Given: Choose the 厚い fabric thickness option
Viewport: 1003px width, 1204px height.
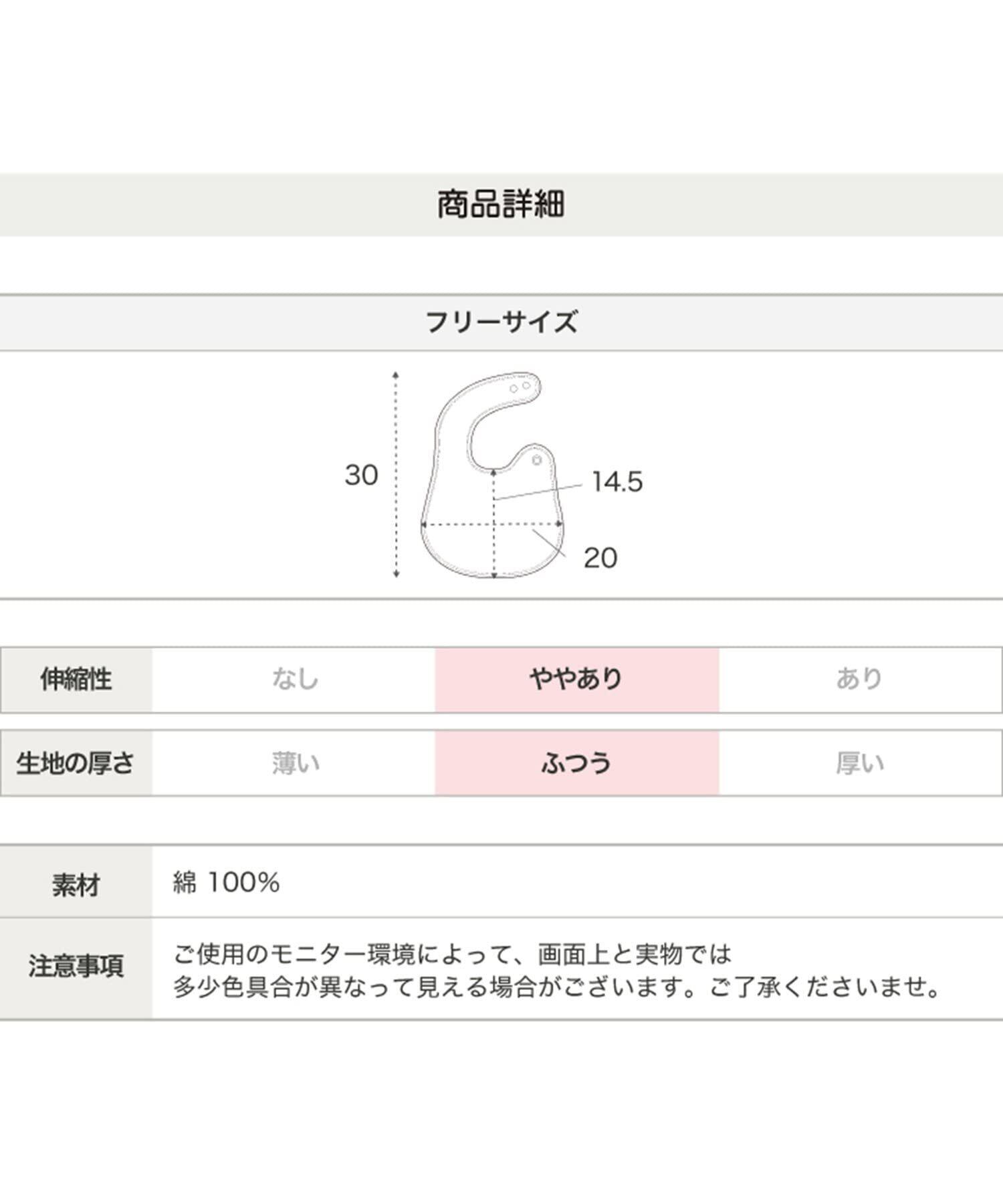Looking at the screenshot, I should [859, 763].
